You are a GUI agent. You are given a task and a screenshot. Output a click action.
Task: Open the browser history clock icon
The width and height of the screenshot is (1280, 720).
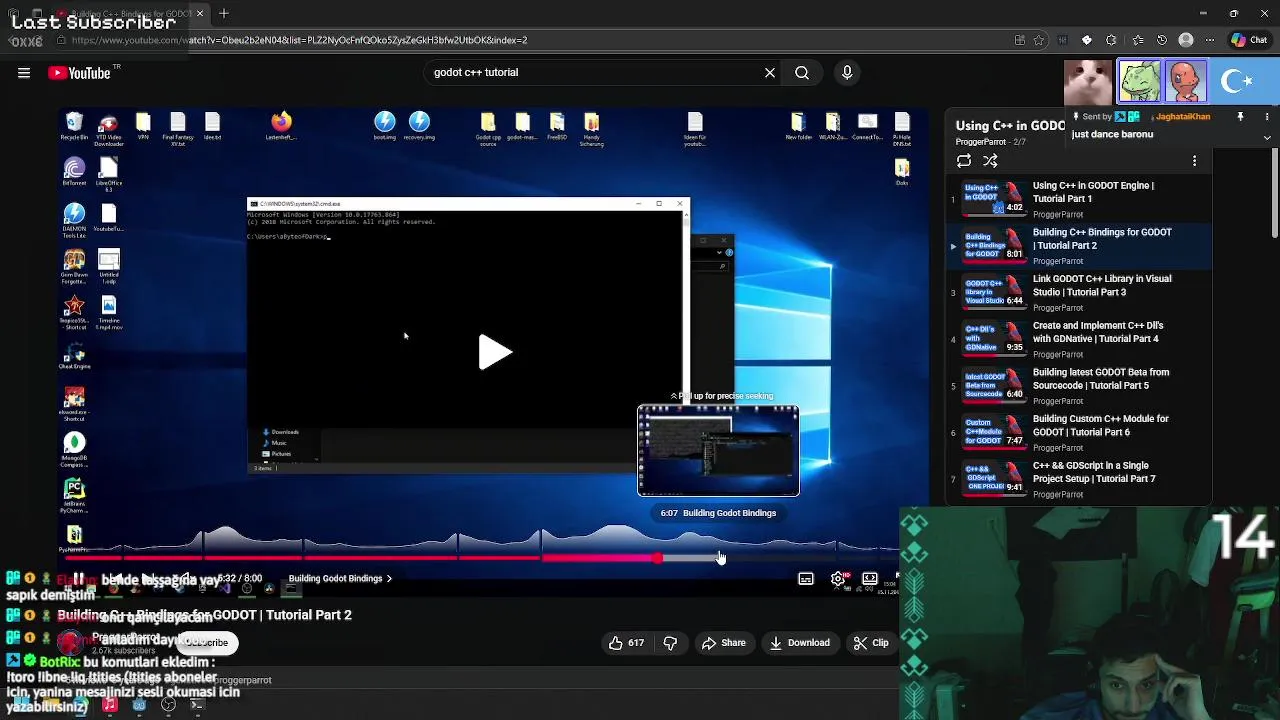(1162, 40)
